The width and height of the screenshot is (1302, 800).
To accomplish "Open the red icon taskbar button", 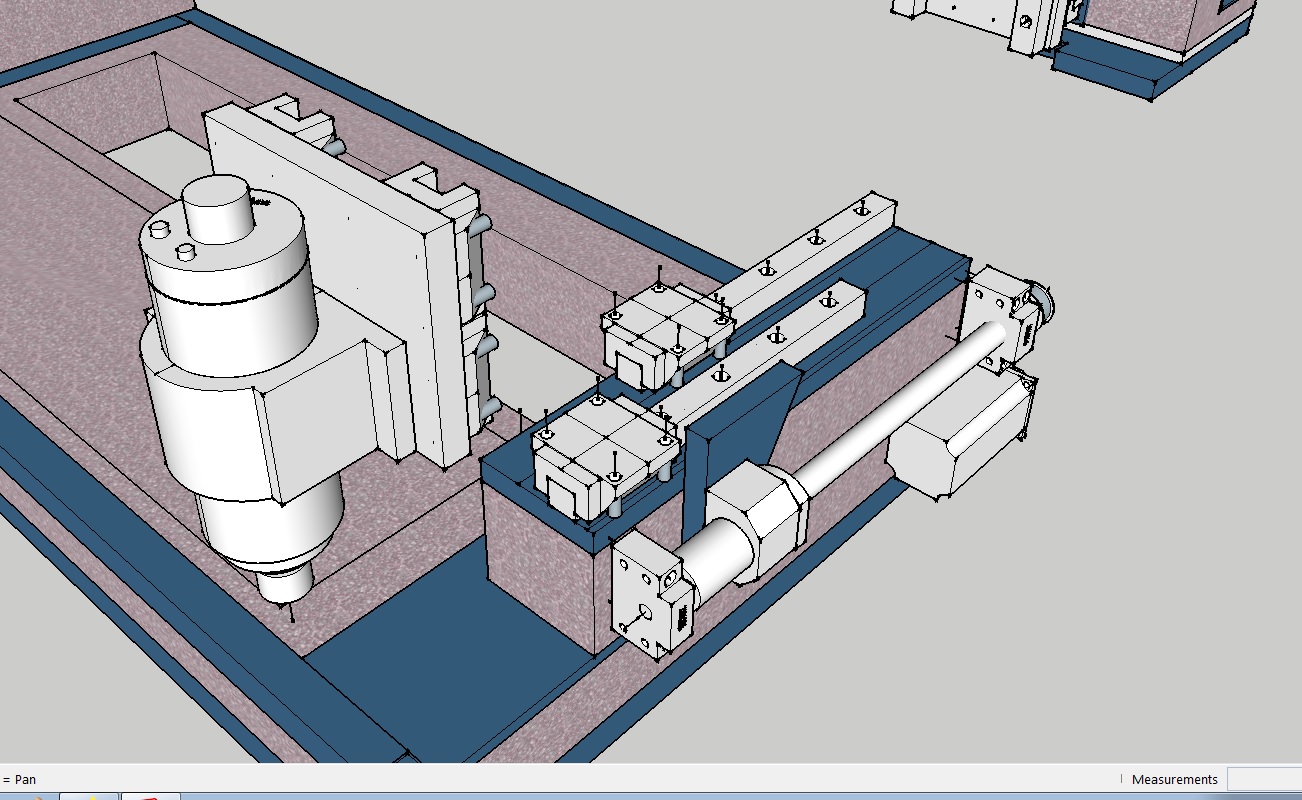I will coord(150,797).
